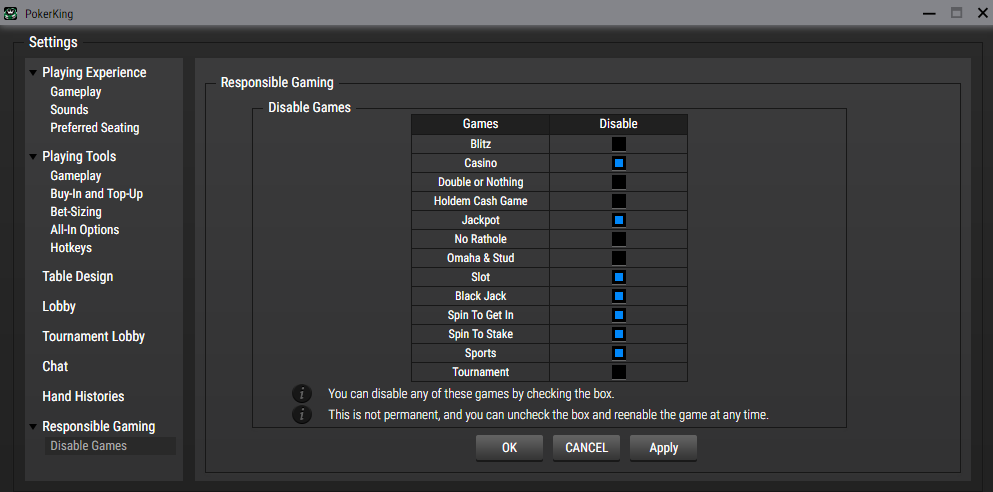Select Hotkeys under Playing Tools
Viewport: 993px width, 492px height.
click(71, 248)
